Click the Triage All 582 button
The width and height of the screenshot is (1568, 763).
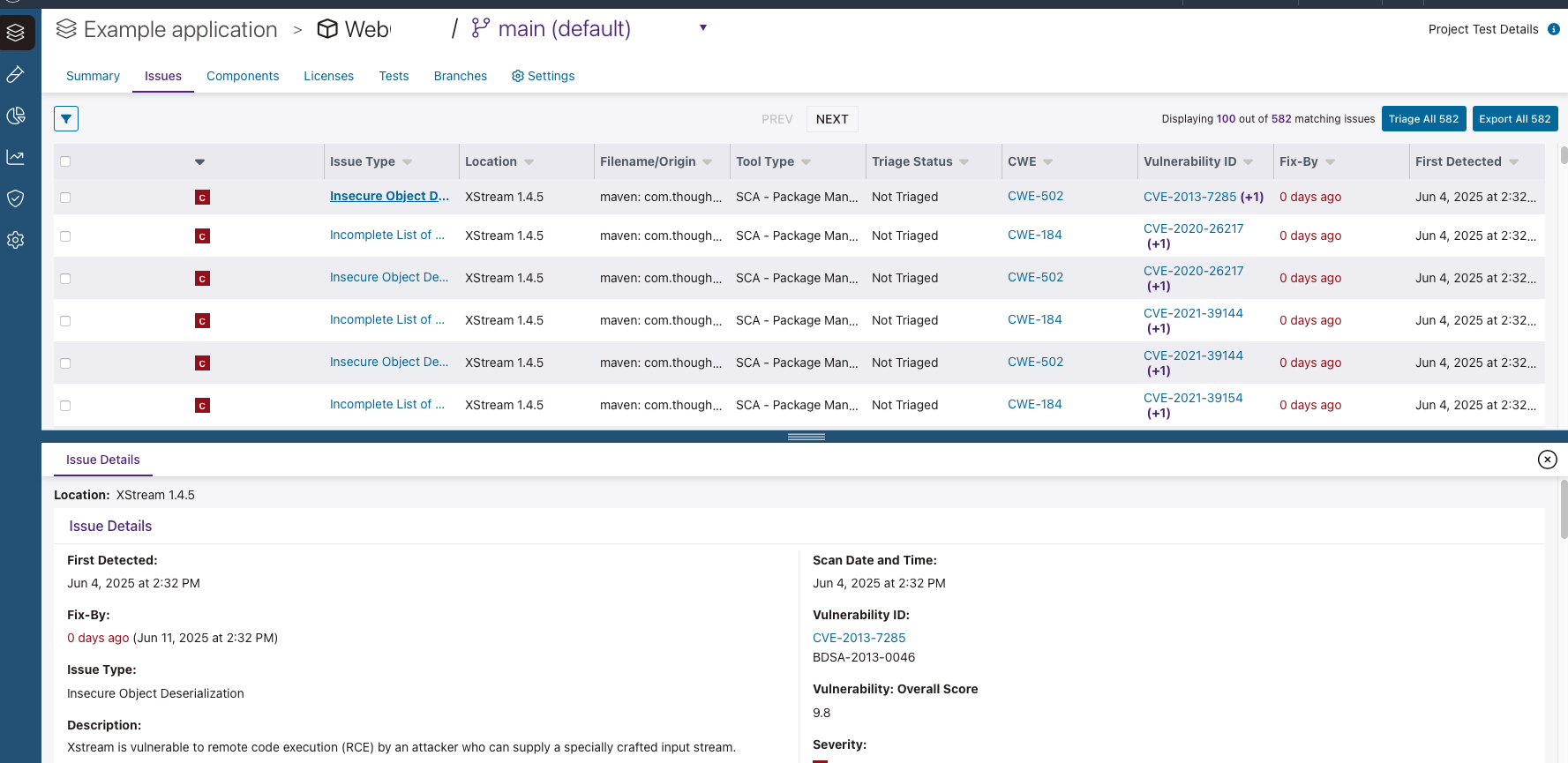pos(1423,119)
